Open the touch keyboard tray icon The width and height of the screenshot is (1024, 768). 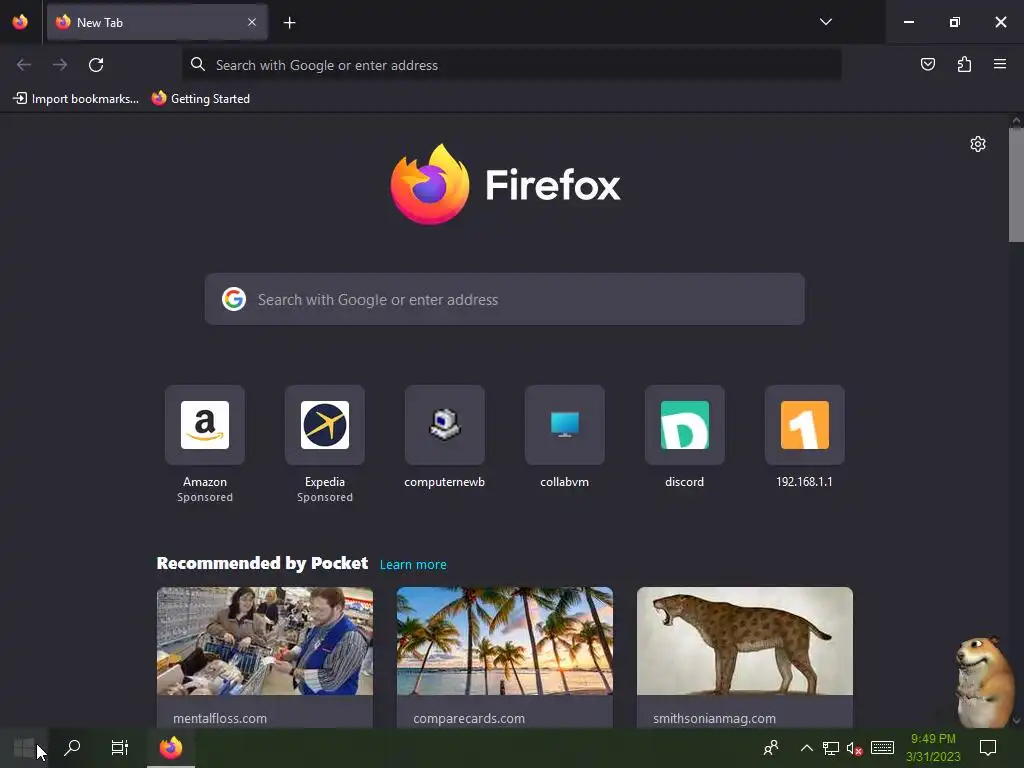[x=882, y=748]
